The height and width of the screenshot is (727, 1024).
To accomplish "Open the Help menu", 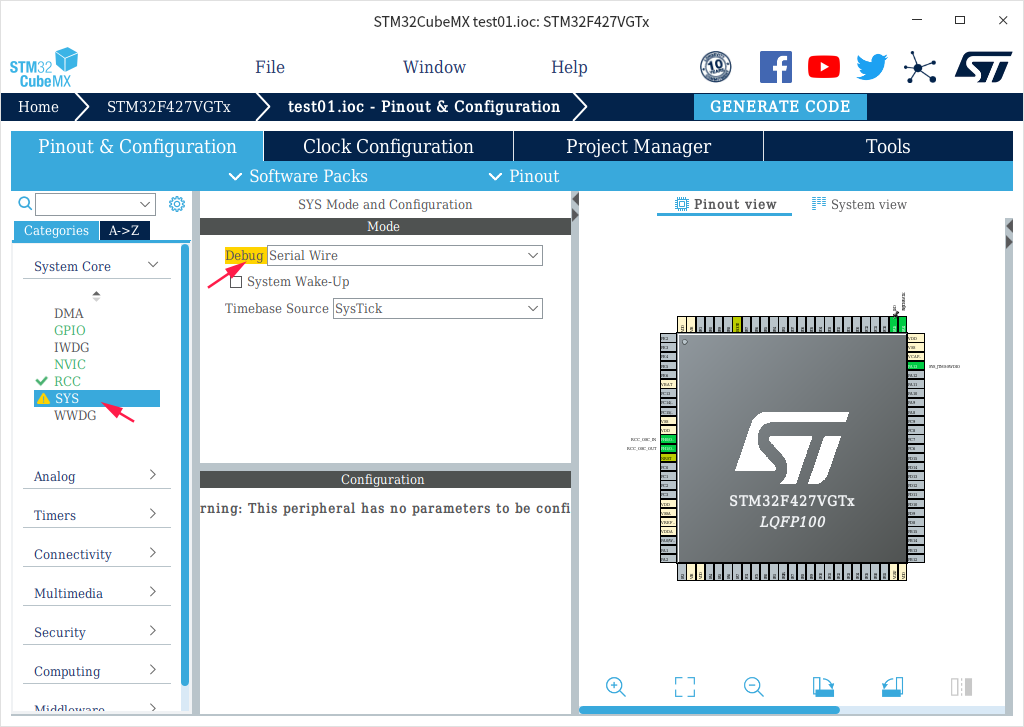I will 569,67.
